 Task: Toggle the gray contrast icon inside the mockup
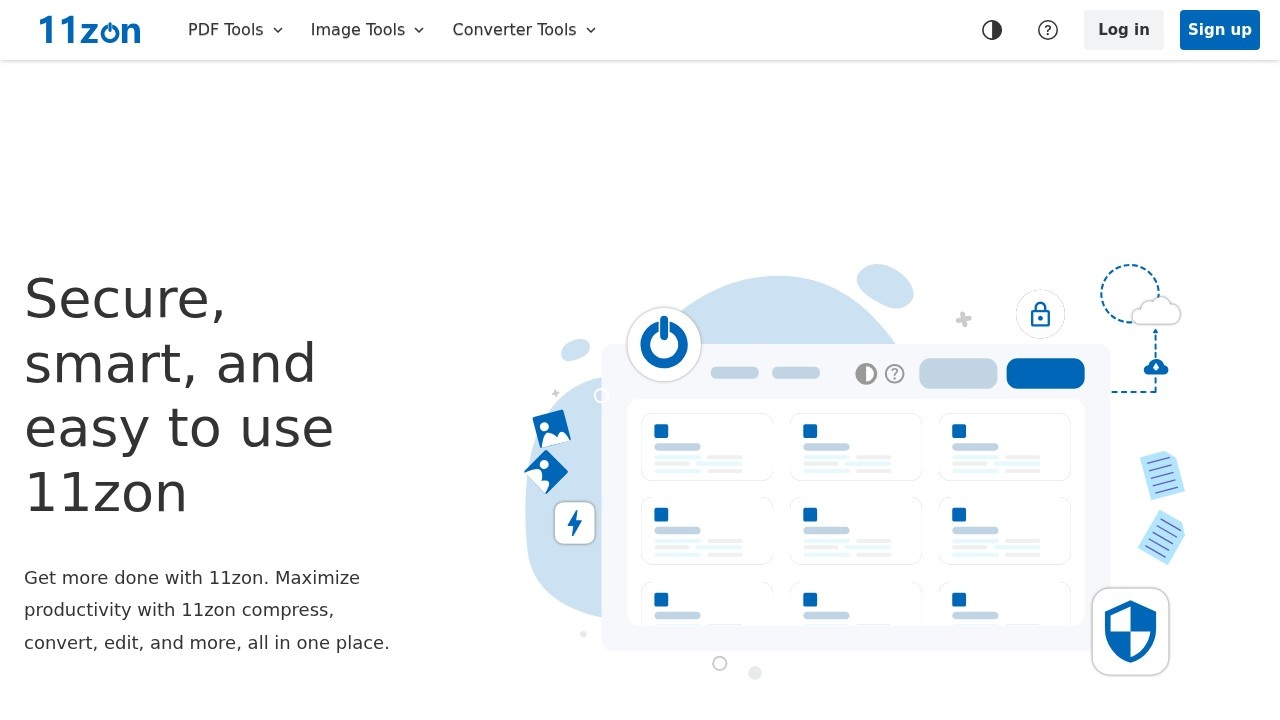866,374
